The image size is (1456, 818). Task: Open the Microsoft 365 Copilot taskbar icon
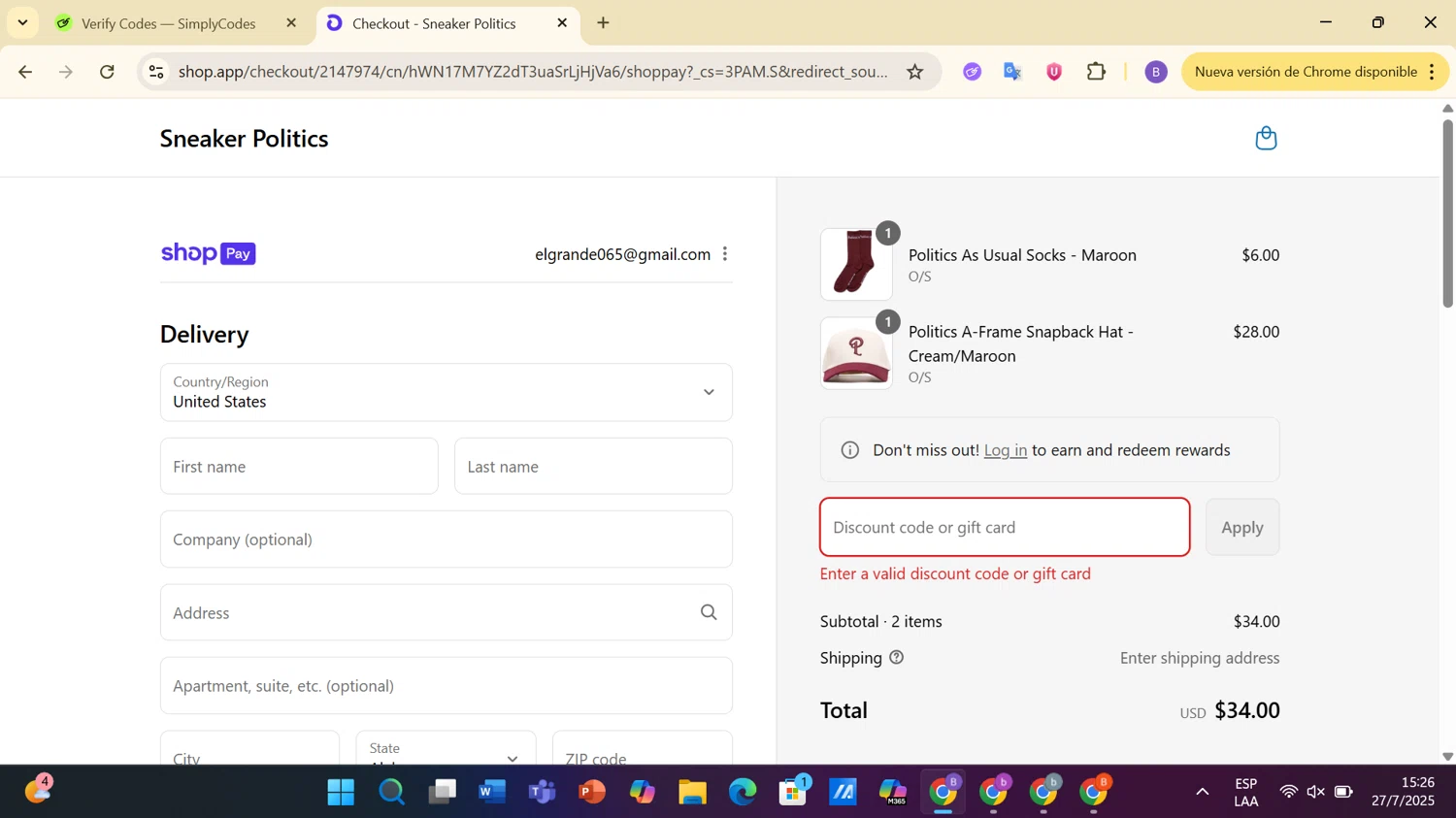point(893,793)
